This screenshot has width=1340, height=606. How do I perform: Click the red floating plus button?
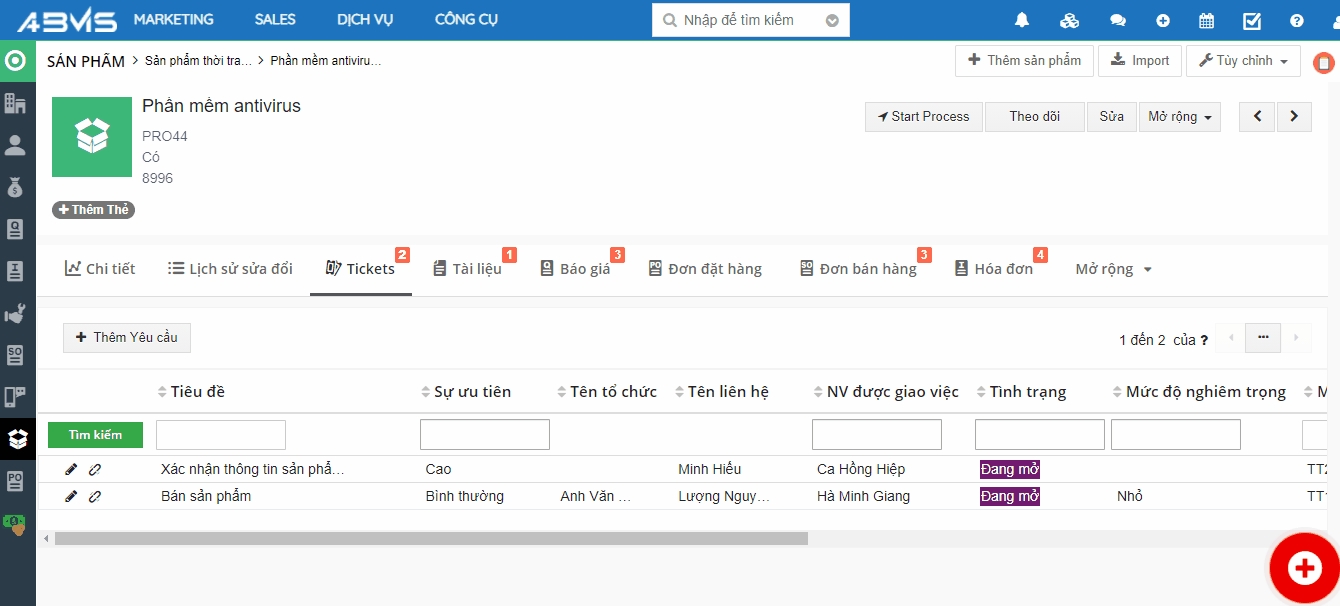(1304, 568)
